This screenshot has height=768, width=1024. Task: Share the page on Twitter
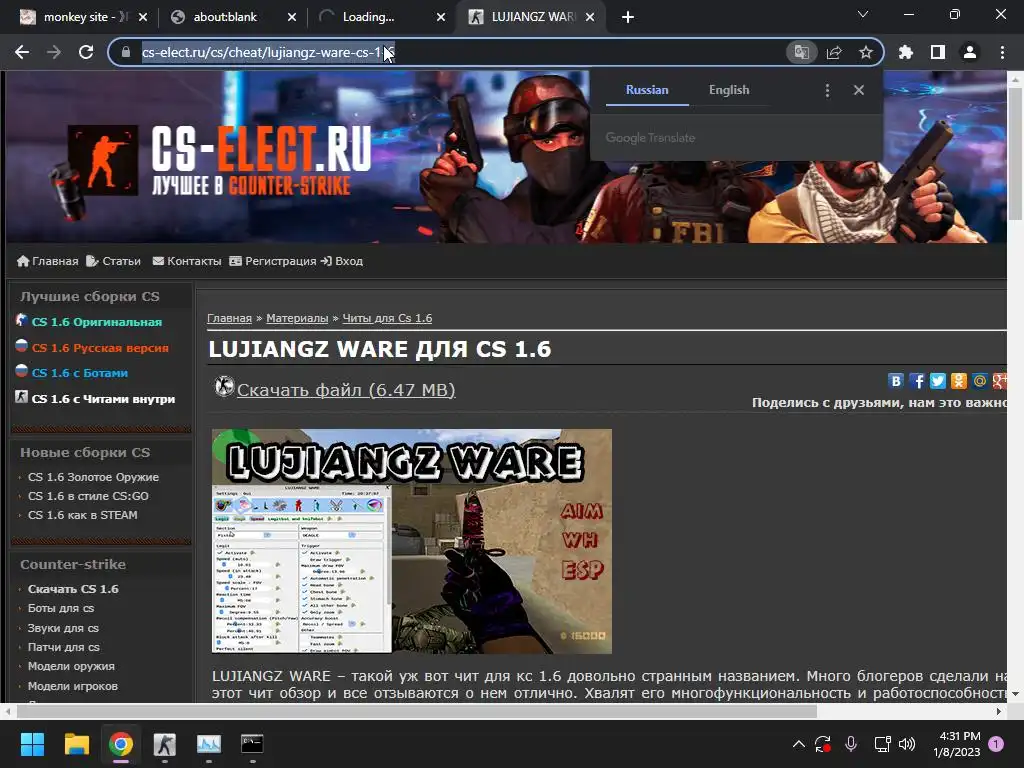click(x=938, y=381)
